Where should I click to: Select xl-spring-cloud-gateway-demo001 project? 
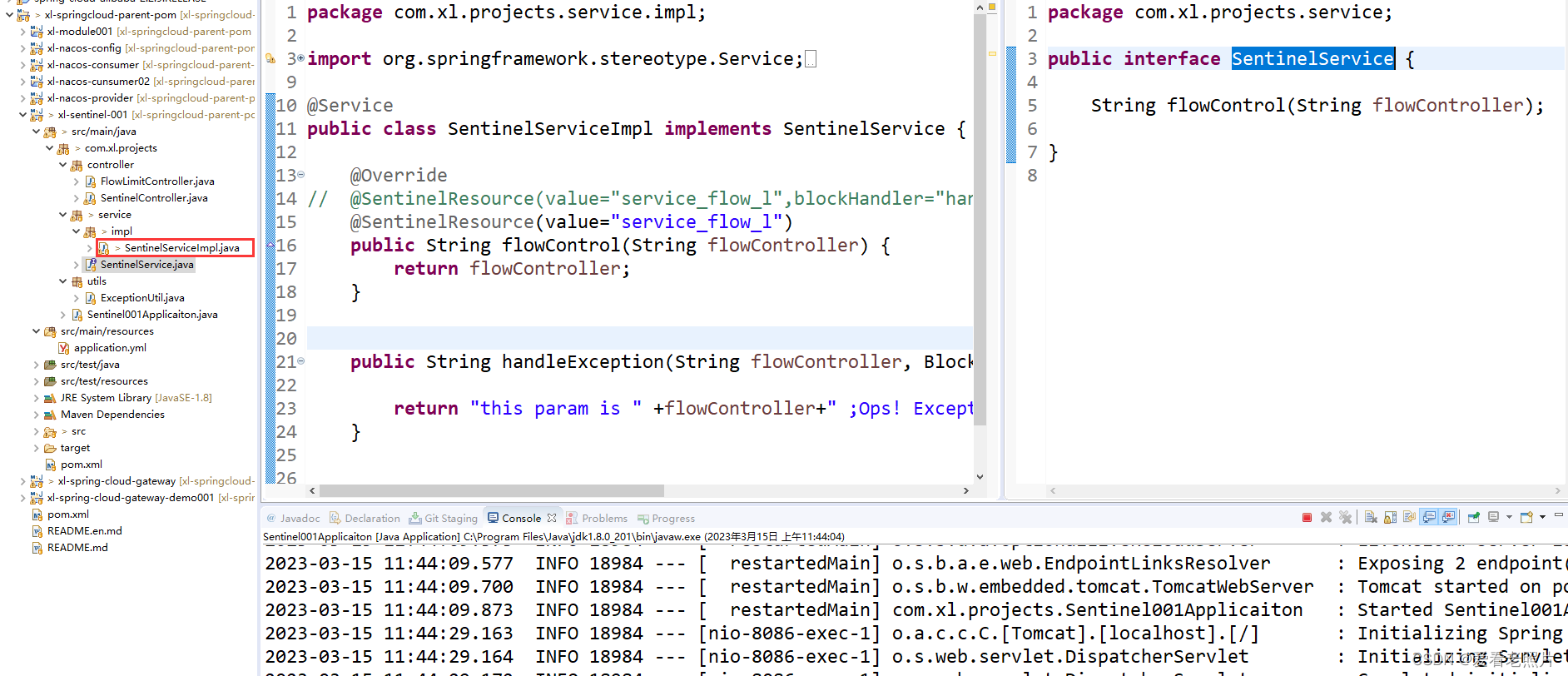[131, 498]
